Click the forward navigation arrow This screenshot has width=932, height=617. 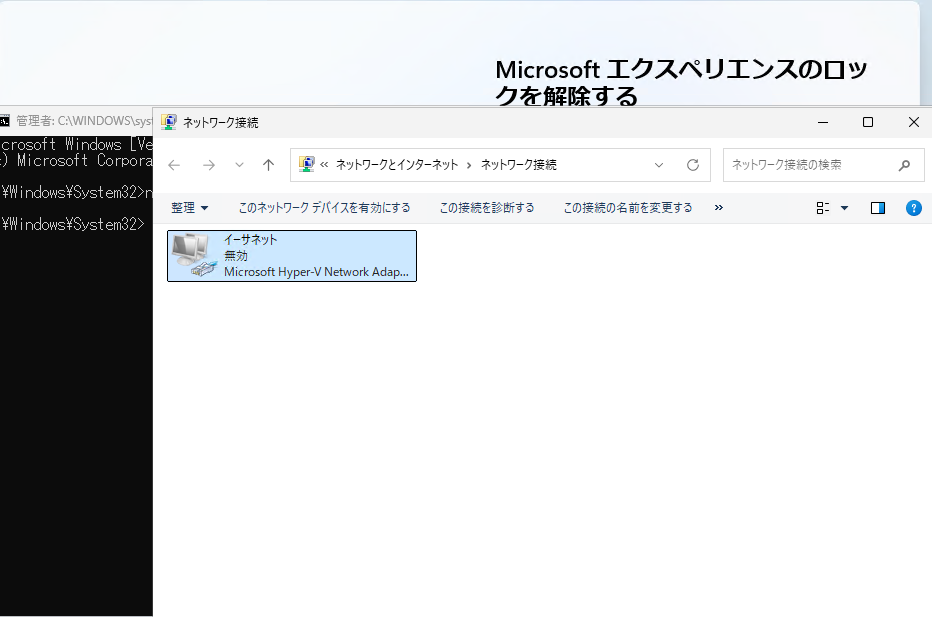208,165
